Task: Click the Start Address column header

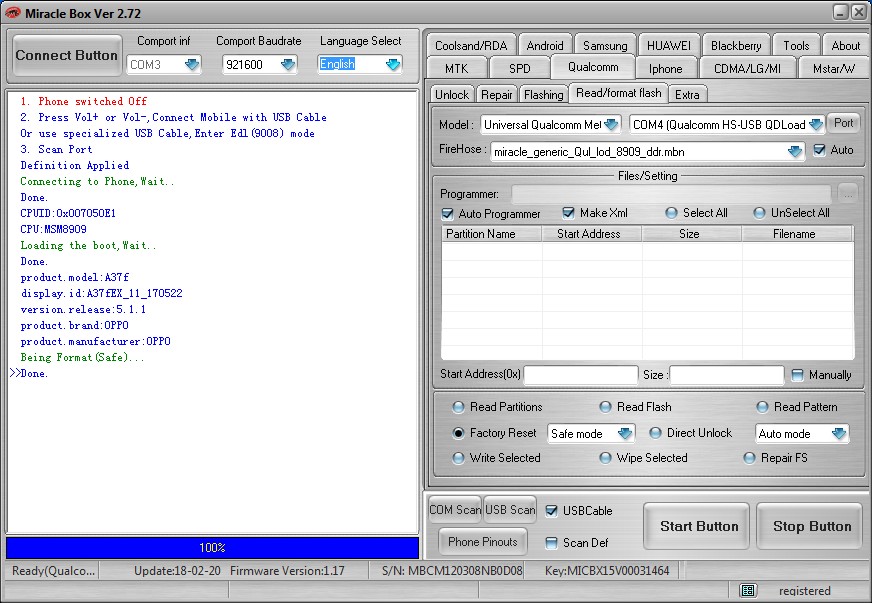Action: tap(592, 234)
